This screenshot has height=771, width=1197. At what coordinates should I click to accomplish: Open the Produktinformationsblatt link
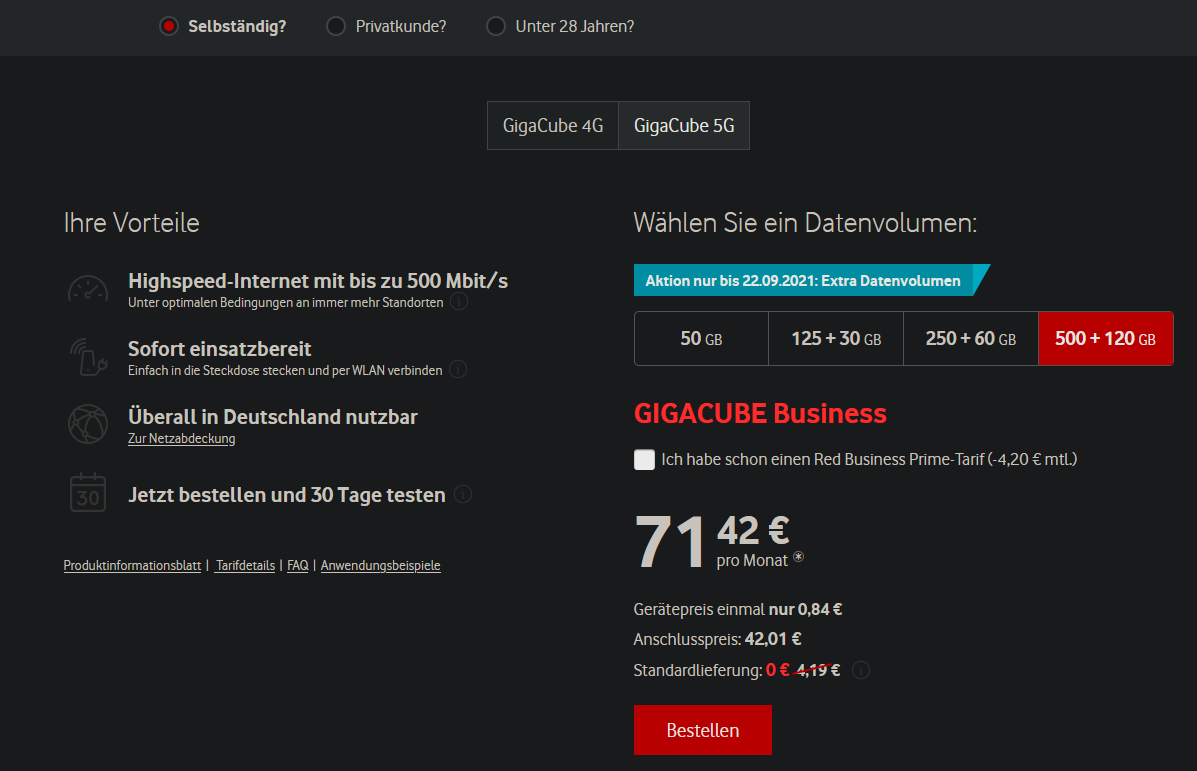click(132, 566)
